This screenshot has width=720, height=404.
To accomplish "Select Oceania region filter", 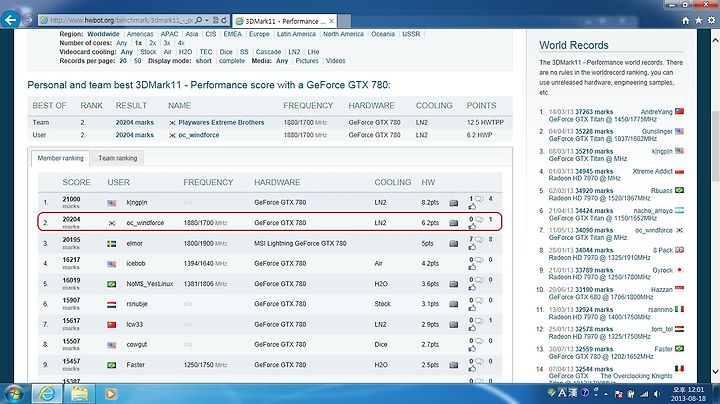I will click(x=383, y=34).
